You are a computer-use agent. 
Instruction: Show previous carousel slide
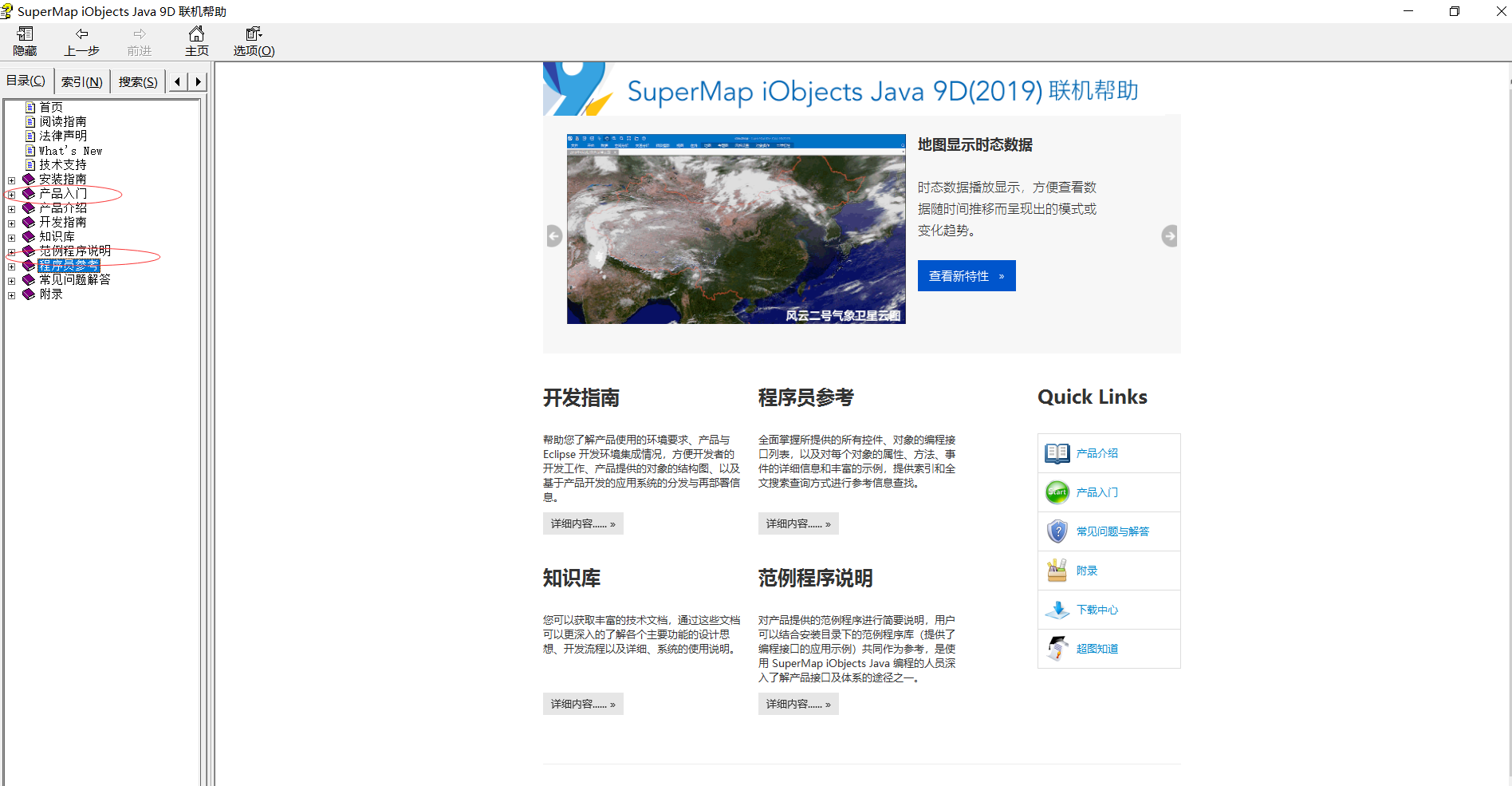(x=554, y=236)
